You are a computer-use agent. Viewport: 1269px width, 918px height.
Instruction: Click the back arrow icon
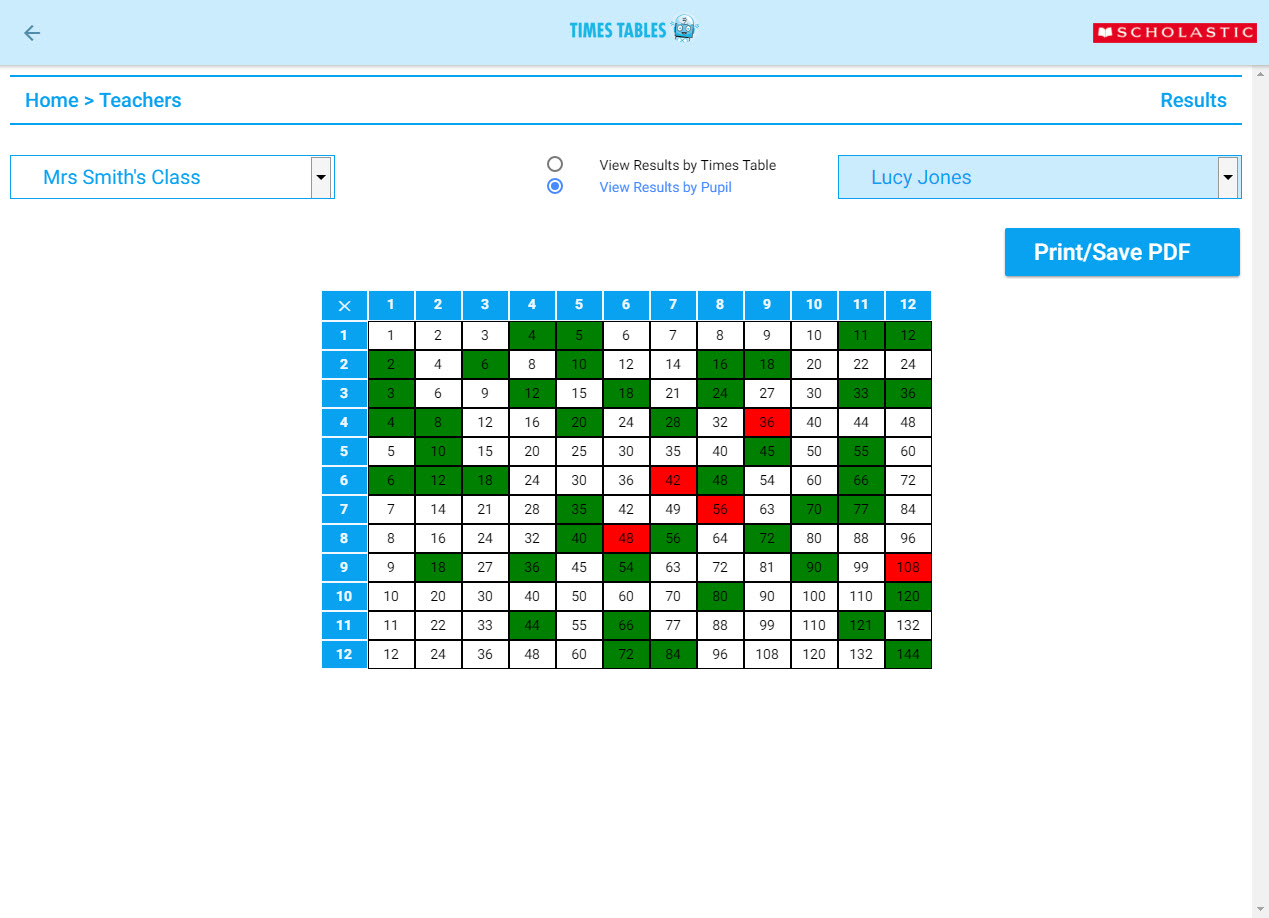tap(32, 33)
